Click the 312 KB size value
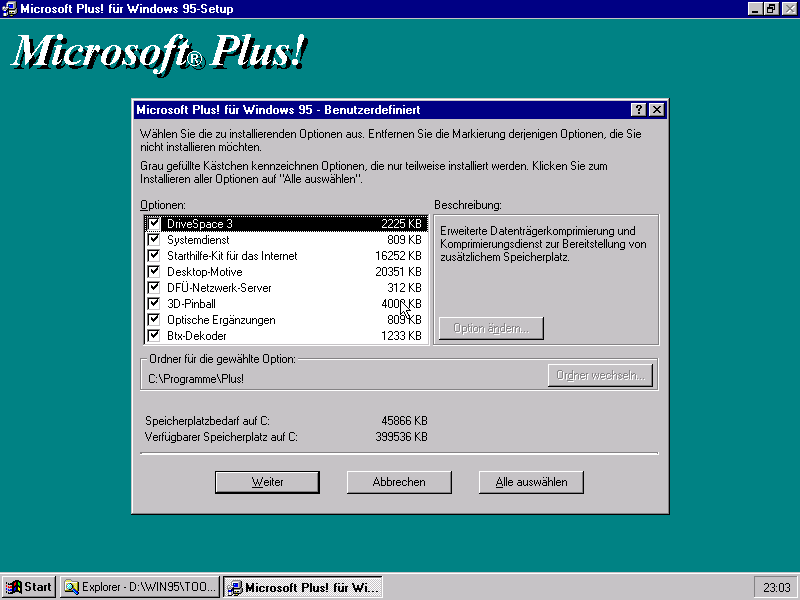 404,288
